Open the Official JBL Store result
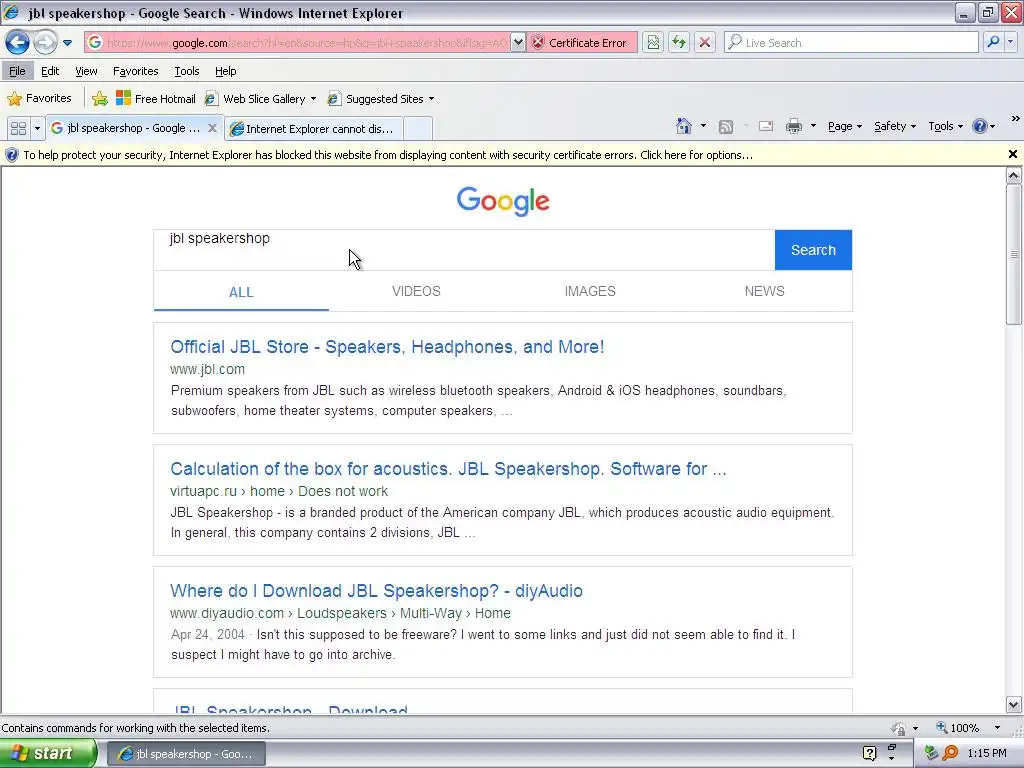 point(387,347)
